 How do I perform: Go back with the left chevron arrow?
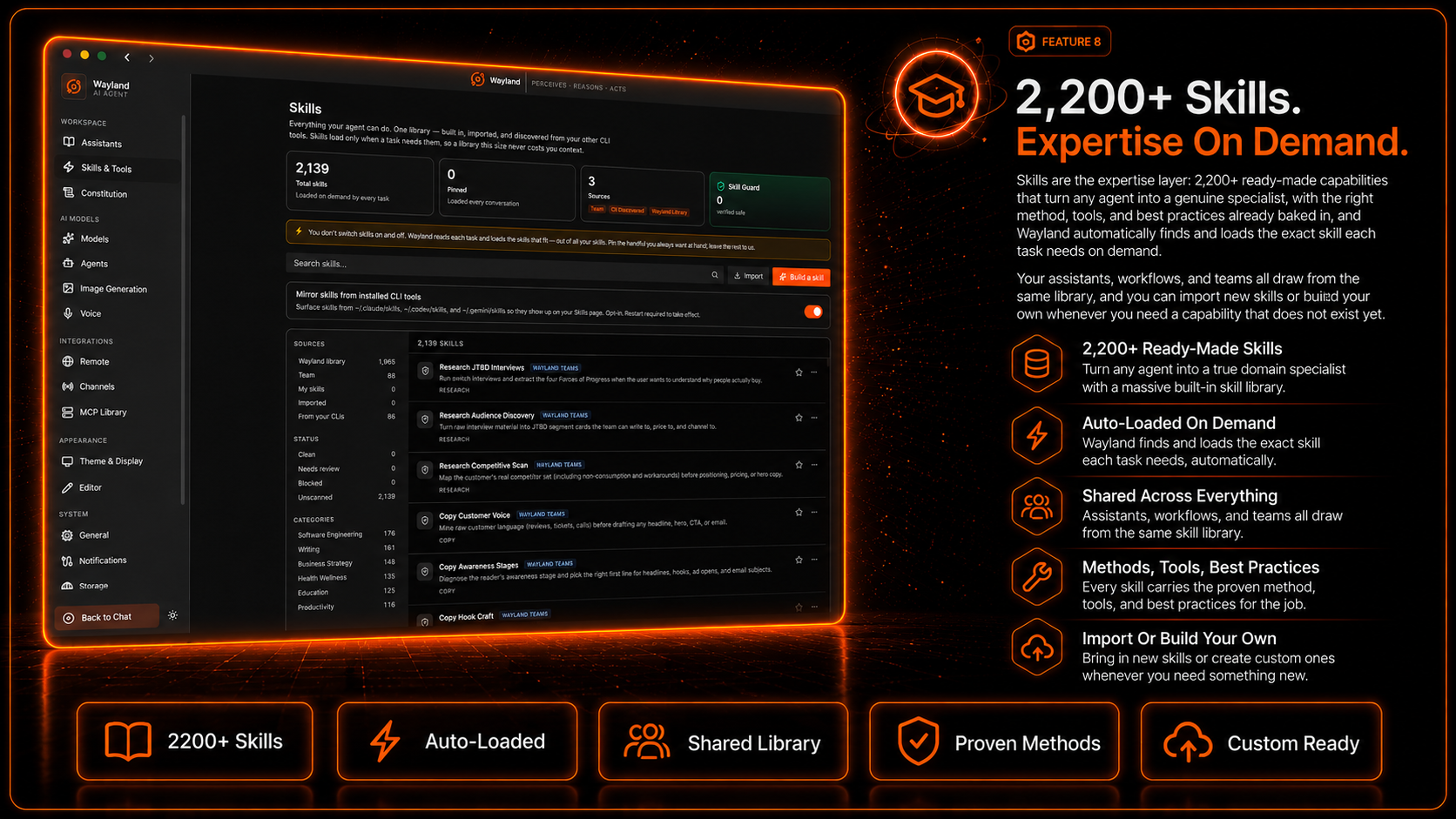[x=127, y=57]
